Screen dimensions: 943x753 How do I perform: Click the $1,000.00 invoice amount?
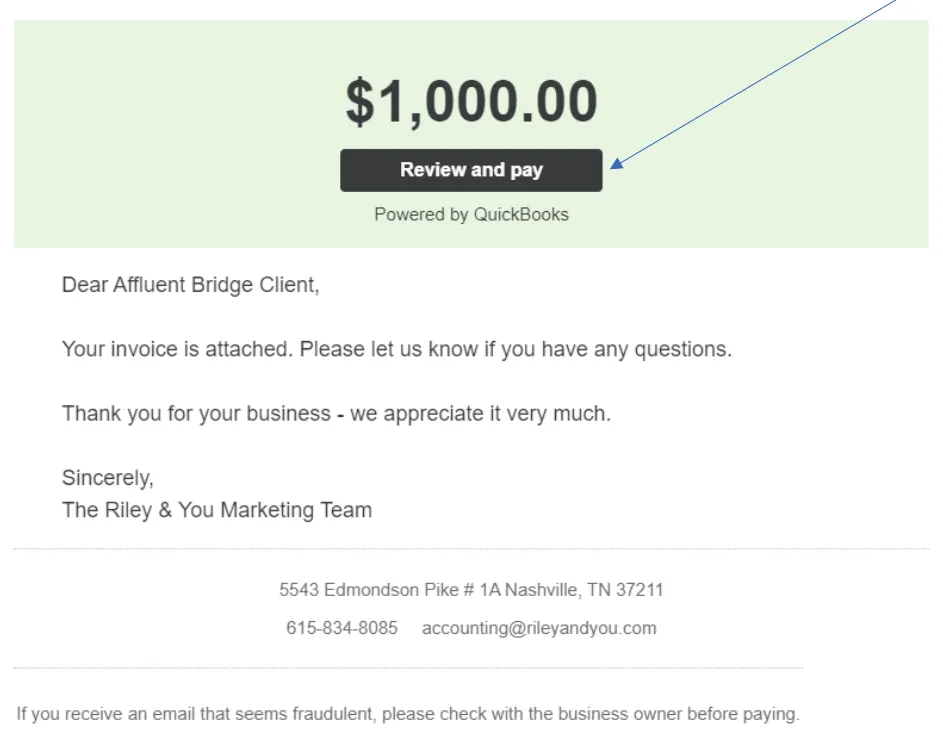pos(471,102)
